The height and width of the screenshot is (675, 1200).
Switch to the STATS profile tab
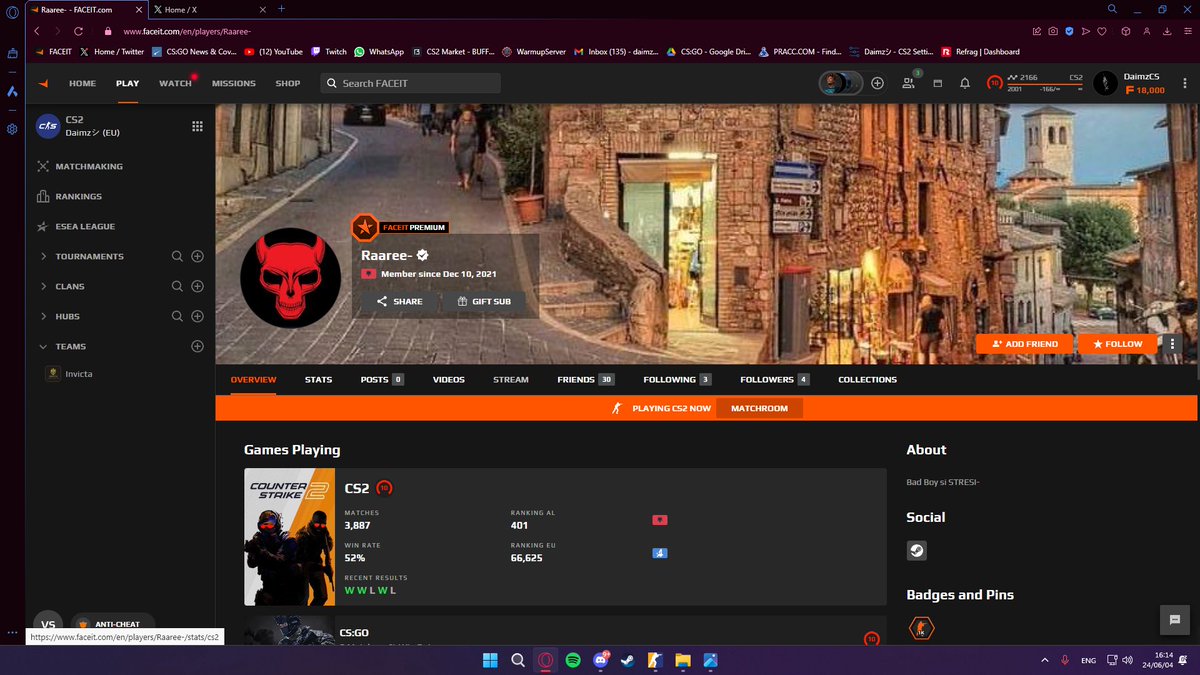click(318, 379)
